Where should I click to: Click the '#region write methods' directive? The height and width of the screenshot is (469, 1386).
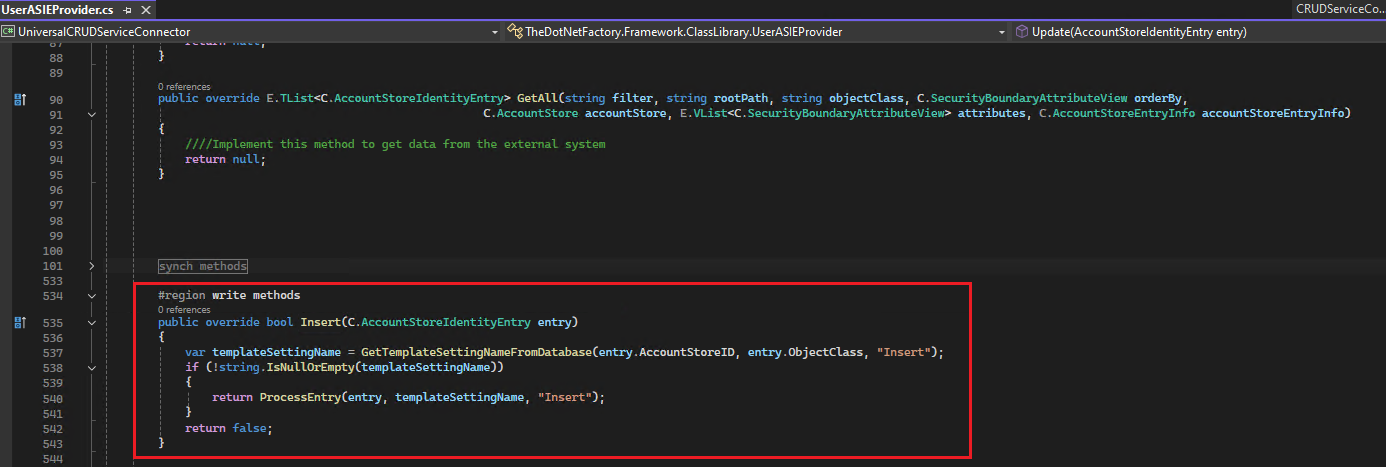(229, 296)
